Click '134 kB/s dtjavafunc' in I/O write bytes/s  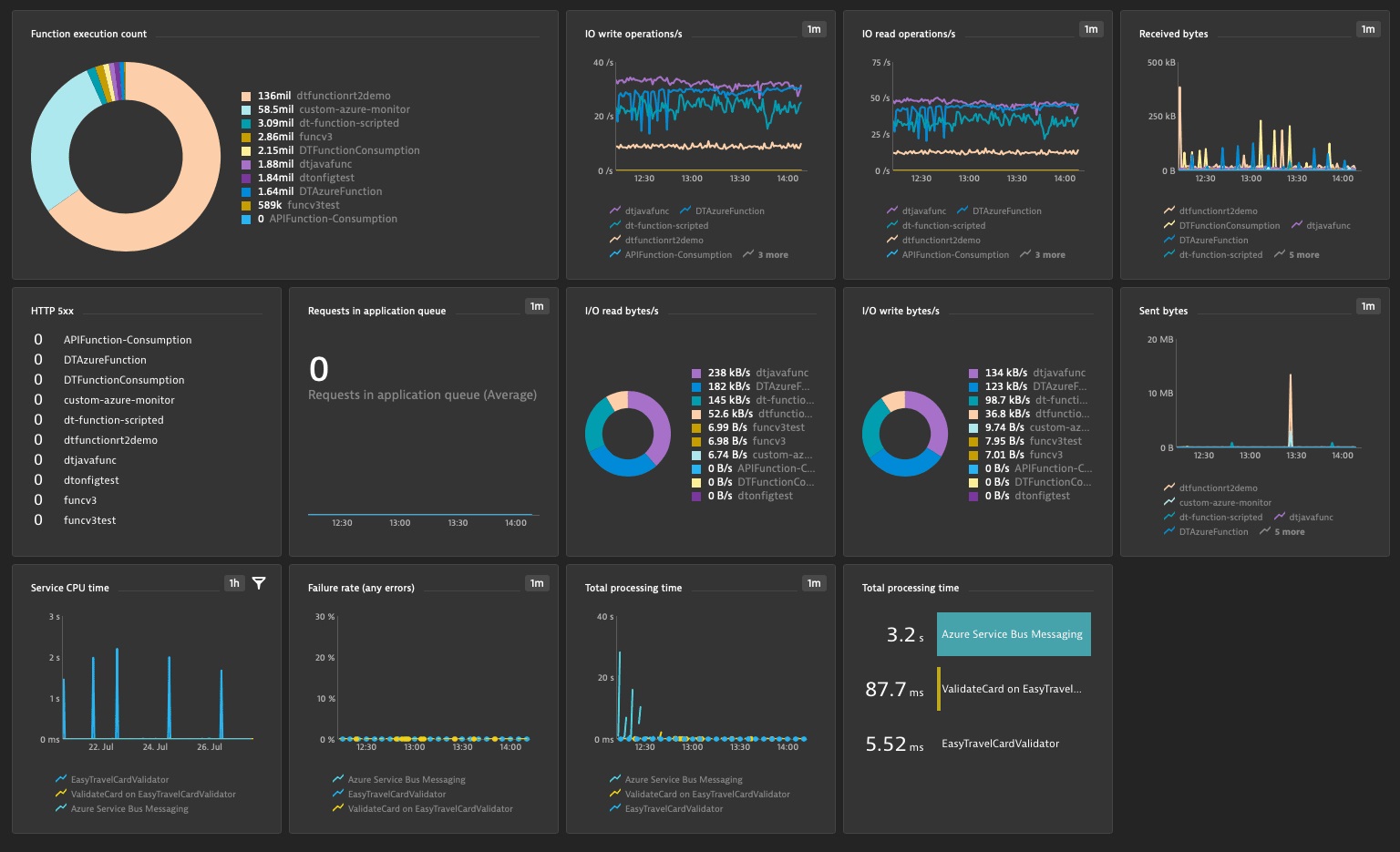1027,373
